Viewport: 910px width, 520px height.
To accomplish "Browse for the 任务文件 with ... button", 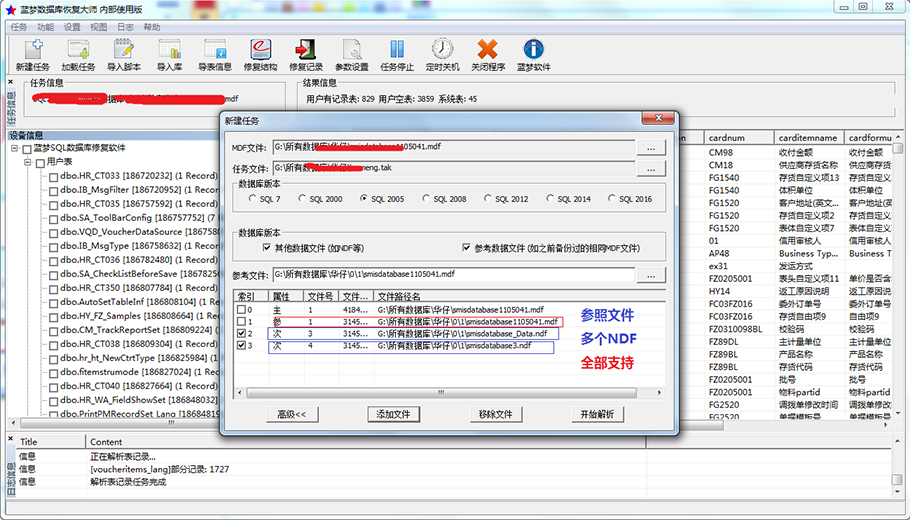I will [651, 168].
